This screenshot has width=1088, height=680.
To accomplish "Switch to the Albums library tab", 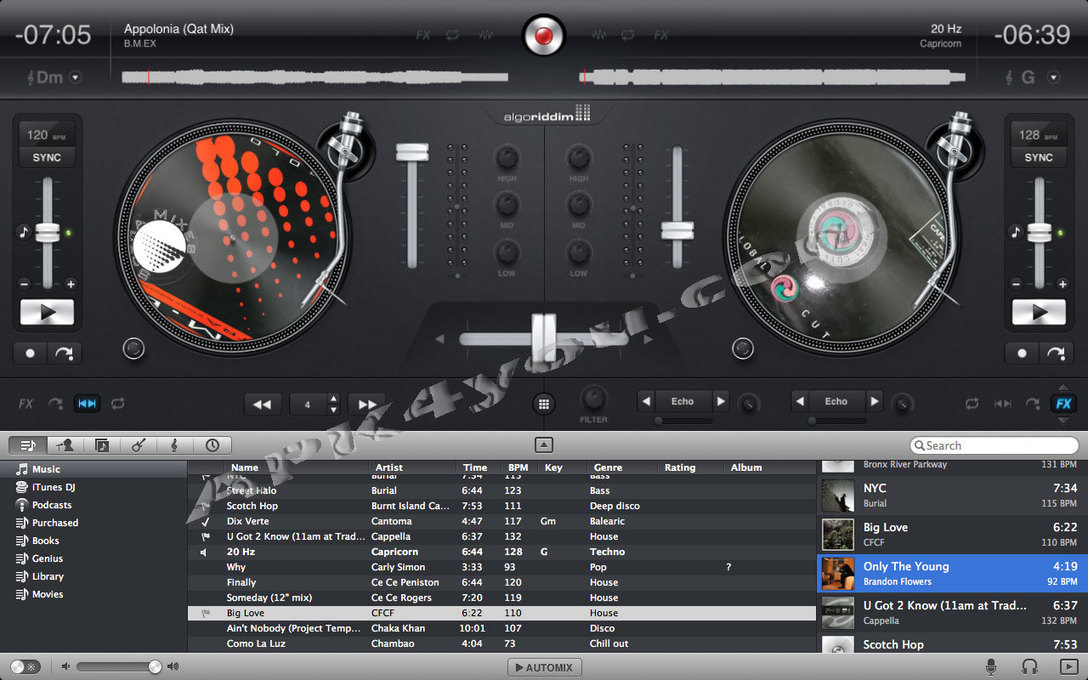I will click(101, 445).
